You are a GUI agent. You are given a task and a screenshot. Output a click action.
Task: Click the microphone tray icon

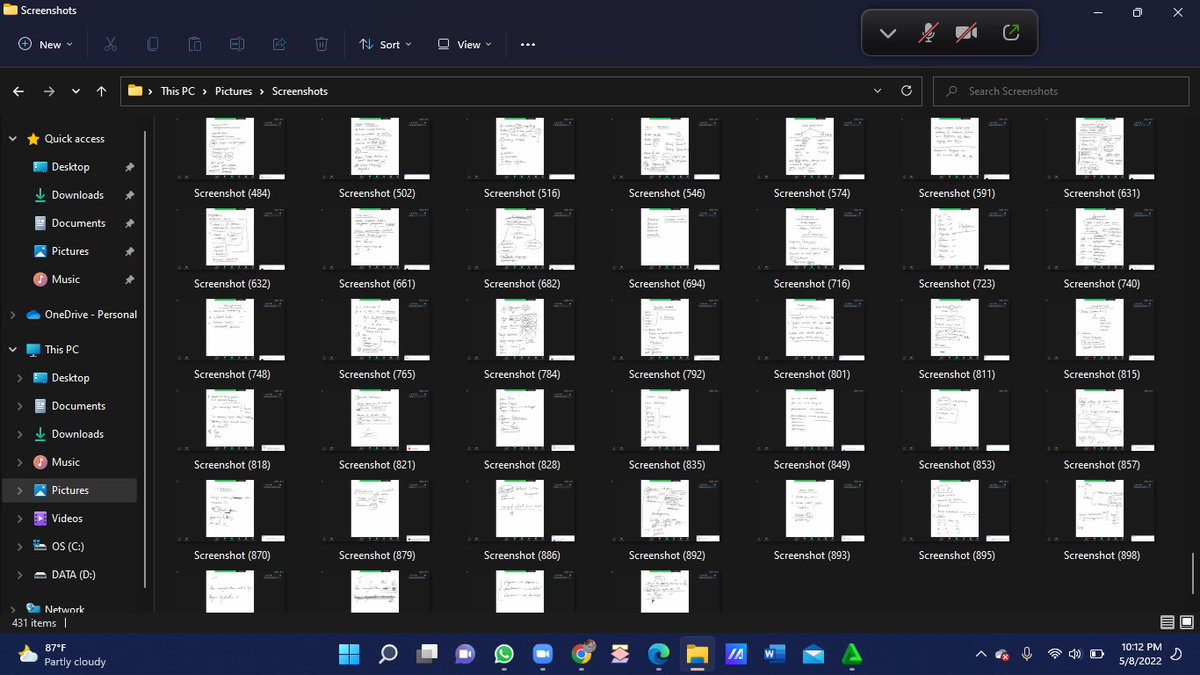(1027, 654)
